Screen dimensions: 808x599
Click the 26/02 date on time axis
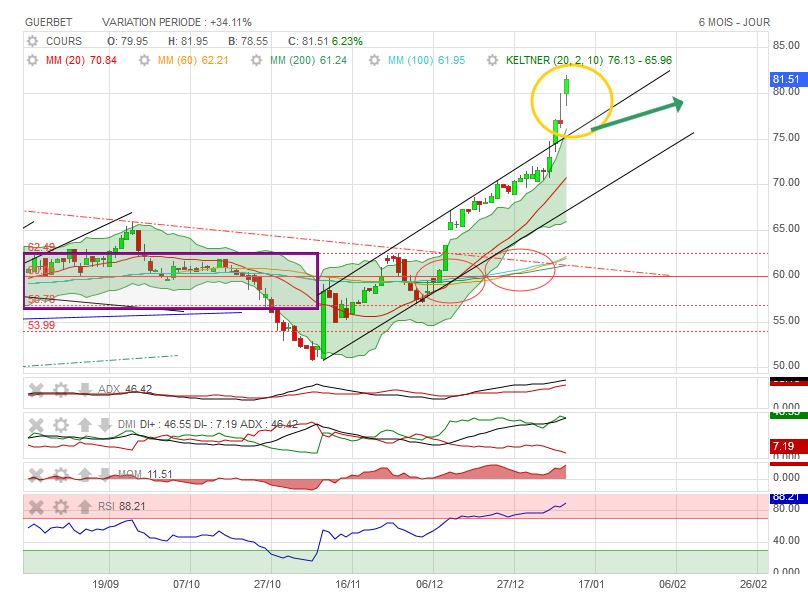pos(753,584)
